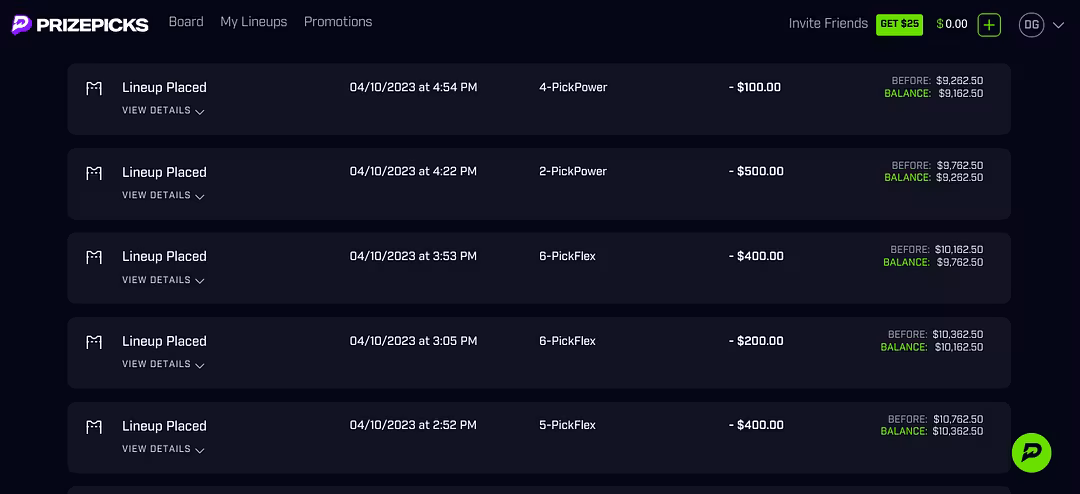Click the DG profile avatar
This screenshot has height=494, width=1080.
[x=1031, y=25]
